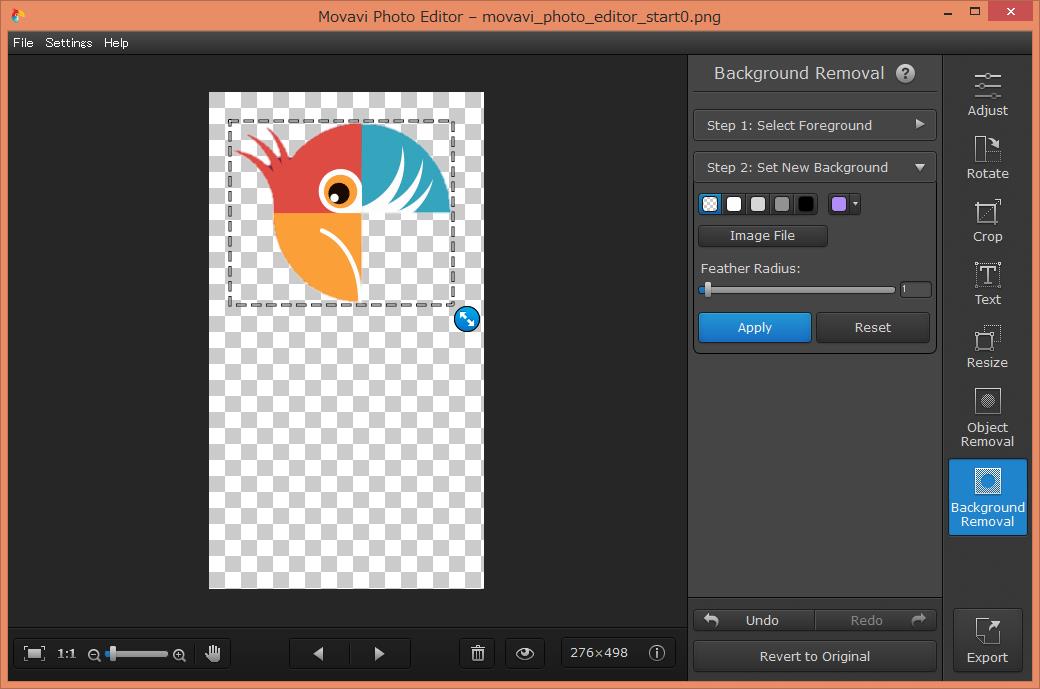Click the Image File button
This screenshot has height=689, width=1040.
762,236
